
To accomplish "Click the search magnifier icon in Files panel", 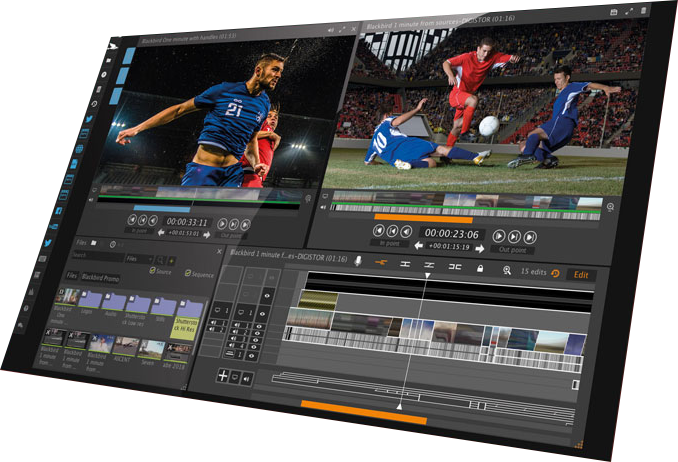I will (162, 260).
